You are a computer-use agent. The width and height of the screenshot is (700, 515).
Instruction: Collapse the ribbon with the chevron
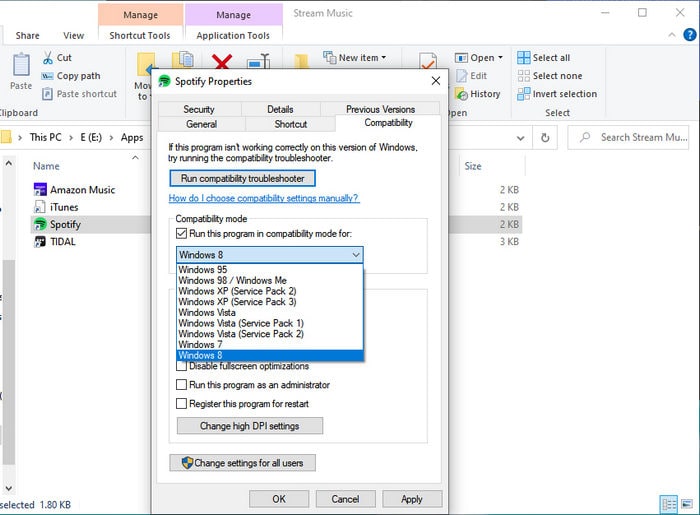tap(672, 35)
